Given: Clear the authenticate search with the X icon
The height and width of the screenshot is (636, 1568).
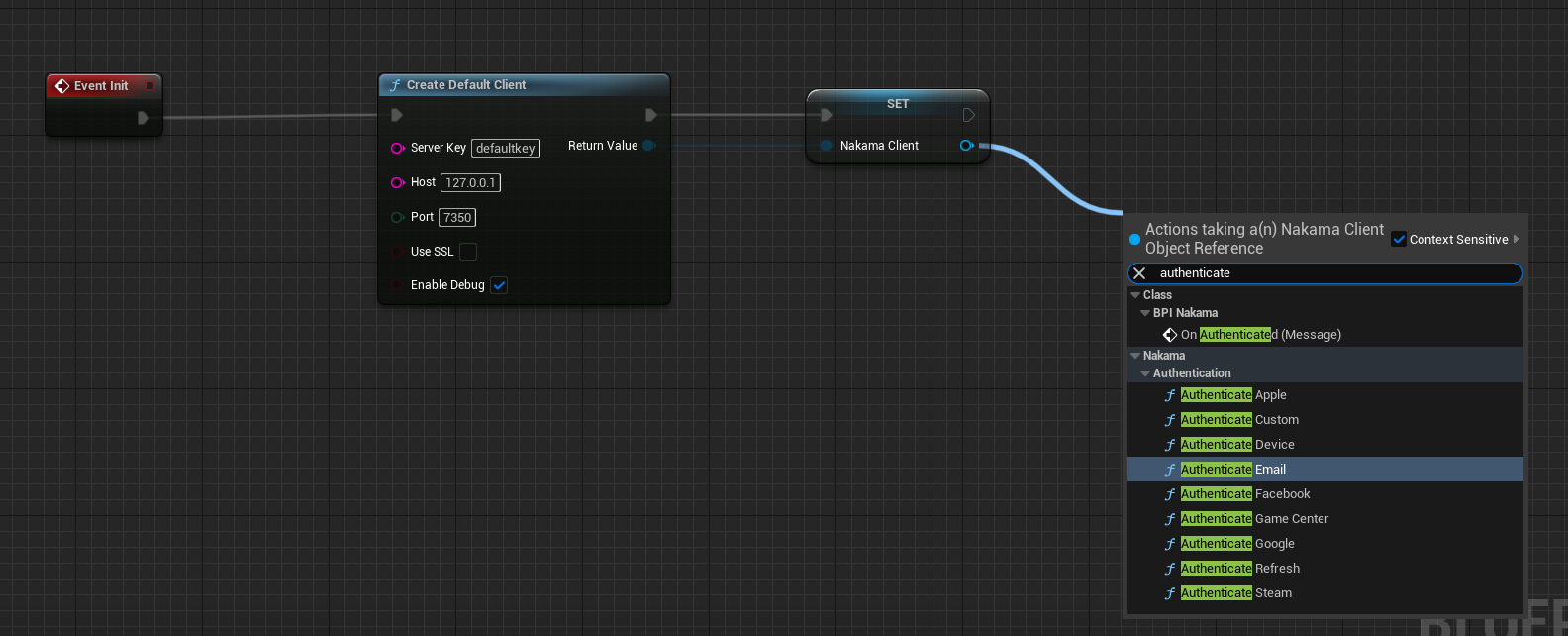Looking at the screenshot, I should click(1139, 273).
